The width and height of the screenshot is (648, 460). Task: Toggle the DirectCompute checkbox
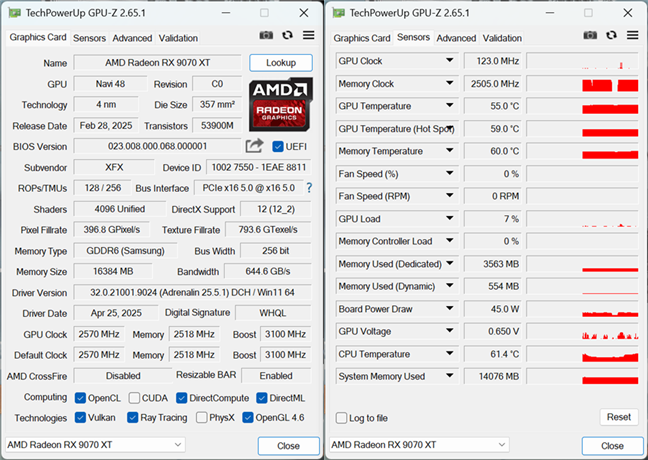(181, 398)
